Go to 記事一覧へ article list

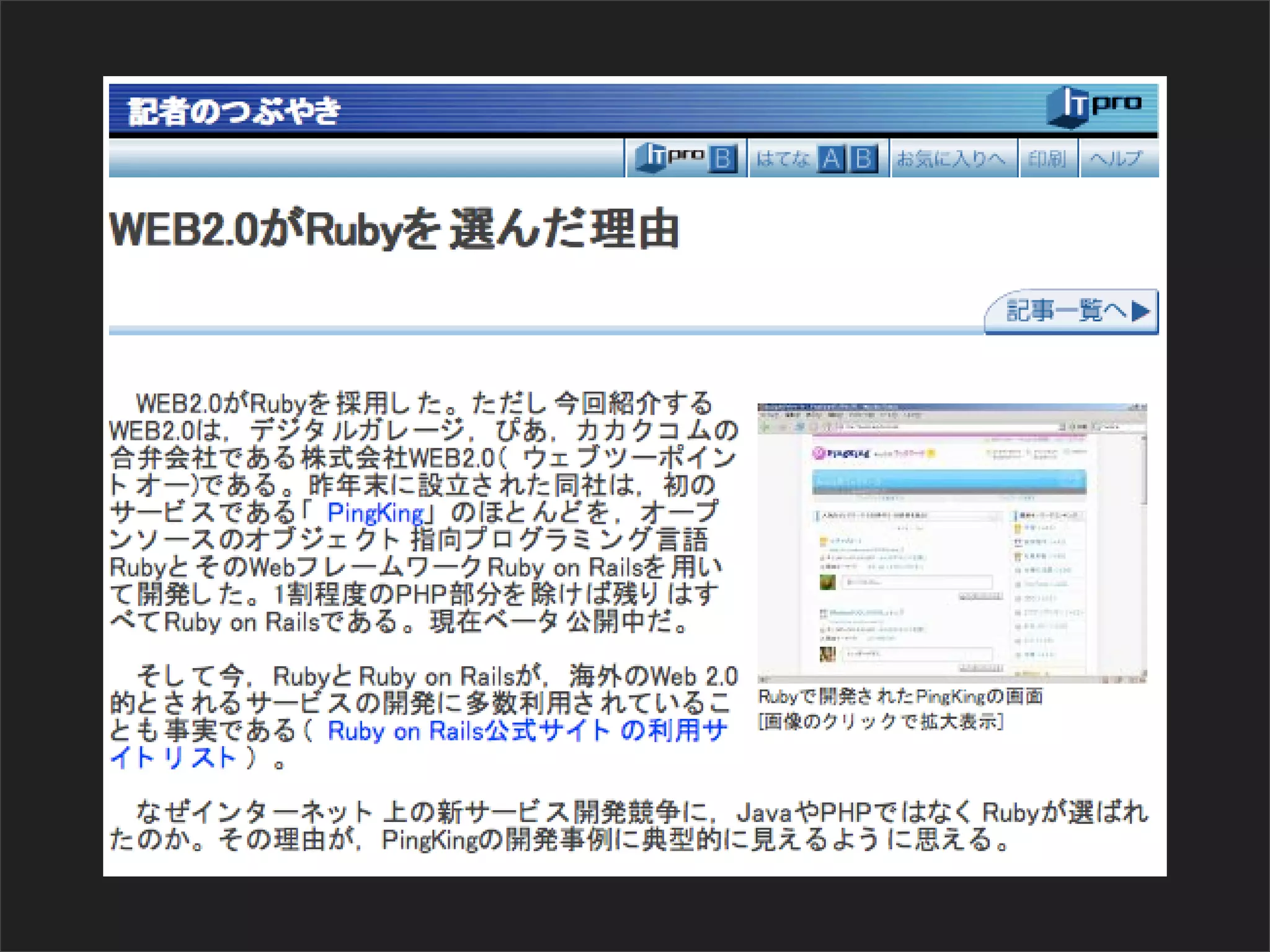pos(1071,311)
